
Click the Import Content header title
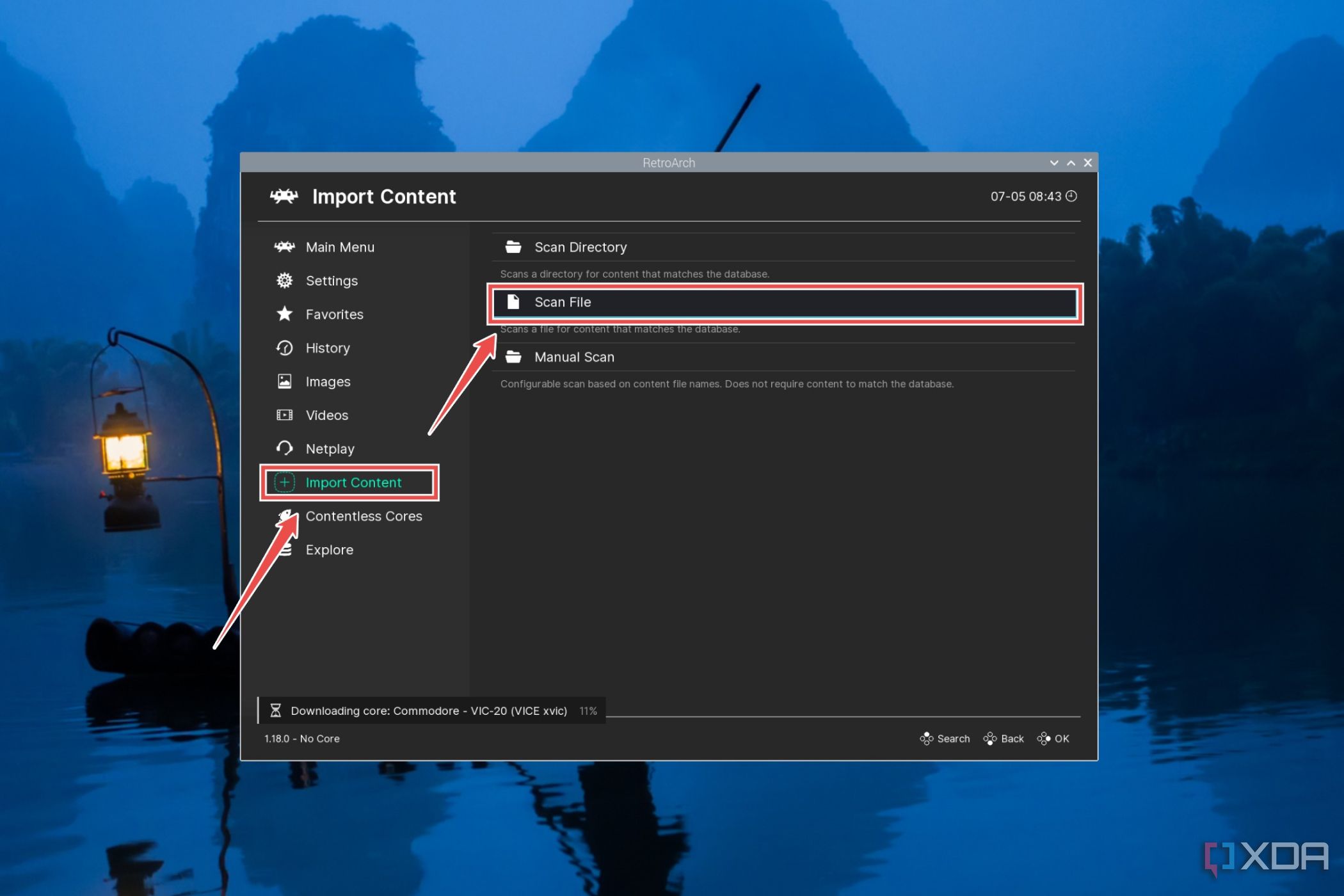[384, 196]
